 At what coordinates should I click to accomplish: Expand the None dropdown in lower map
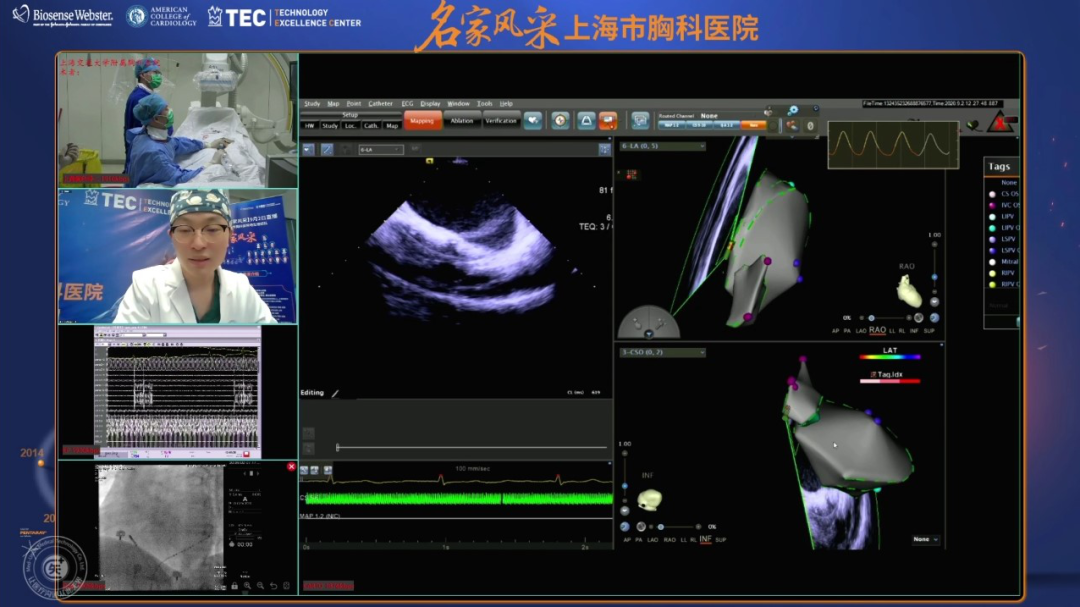click(x=925, y=540)
